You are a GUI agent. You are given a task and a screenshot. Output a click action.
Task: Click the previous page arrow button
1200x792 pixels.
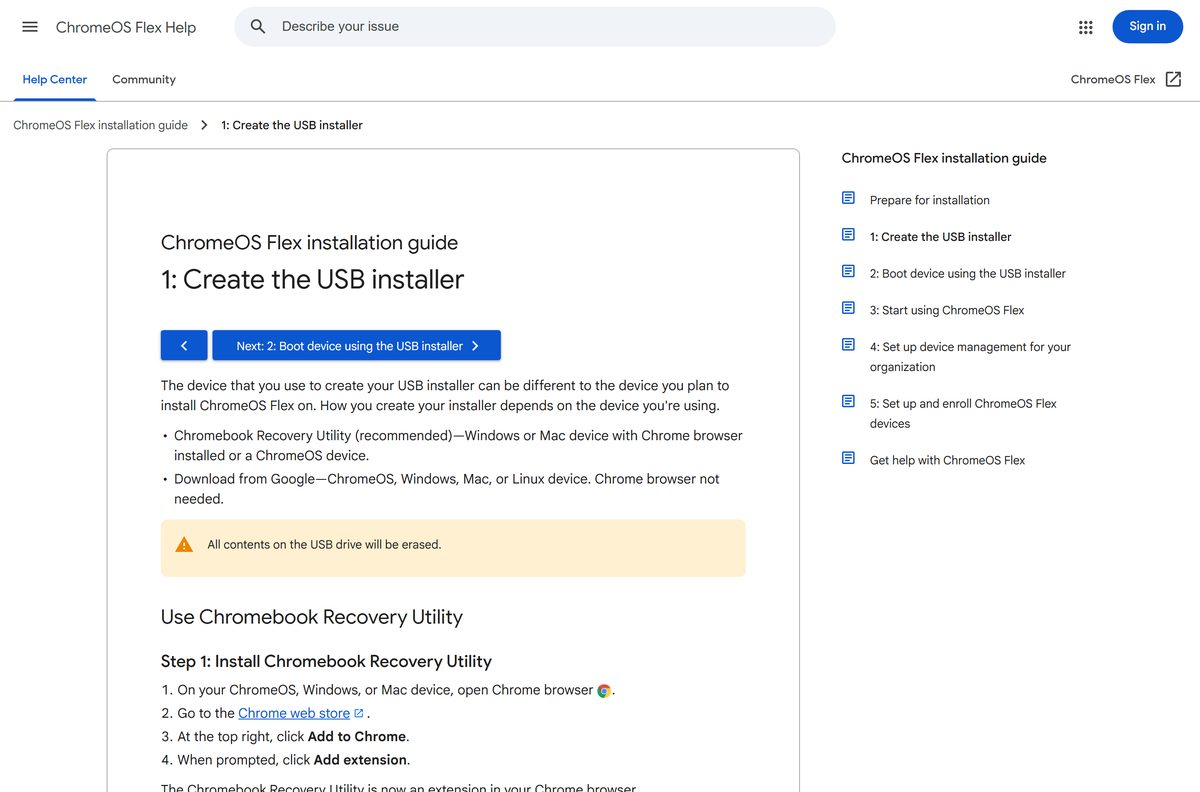pos(184,345)
